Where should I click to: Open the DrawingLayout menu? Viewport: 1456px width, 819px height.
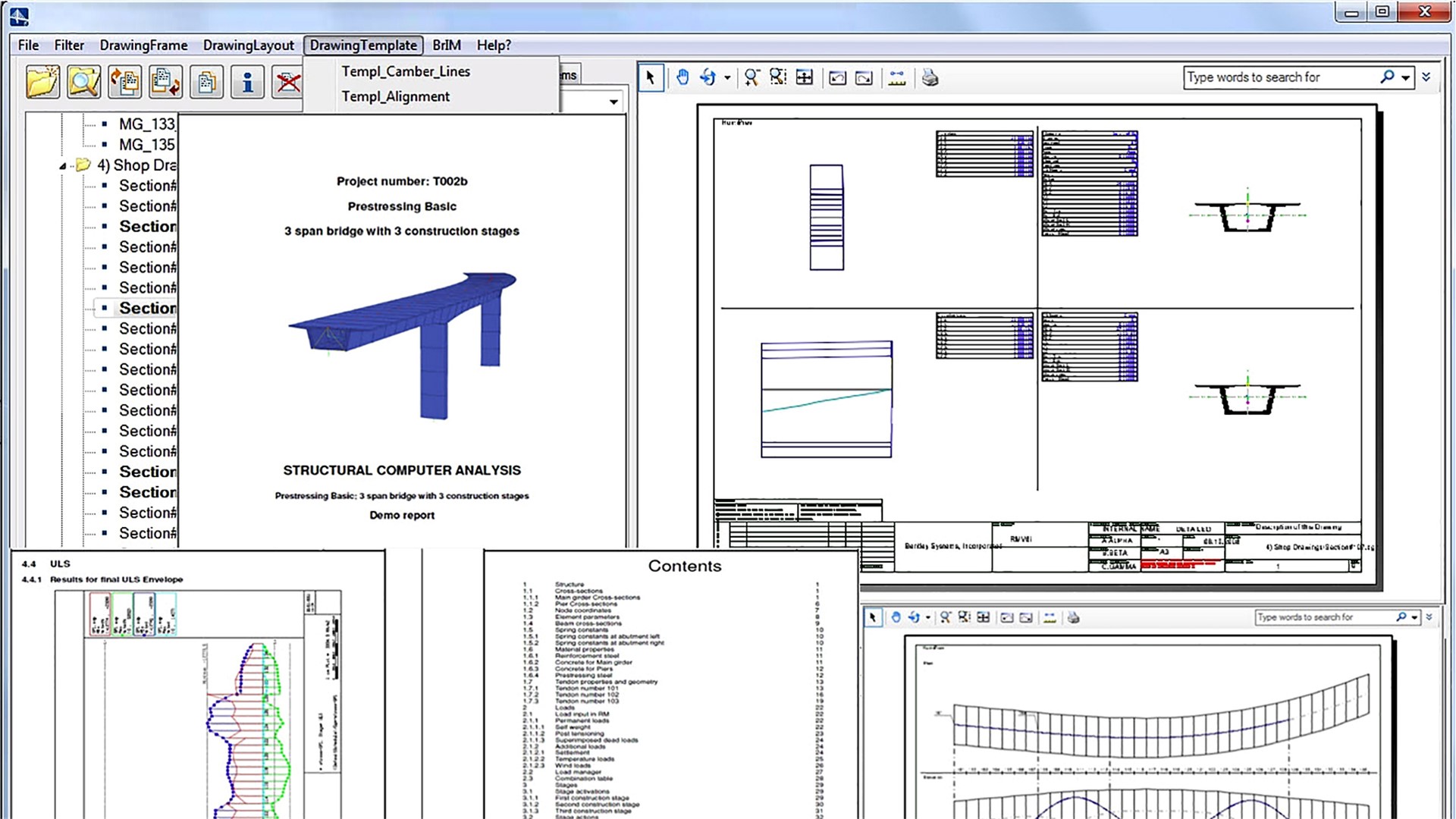pos(248,45)
